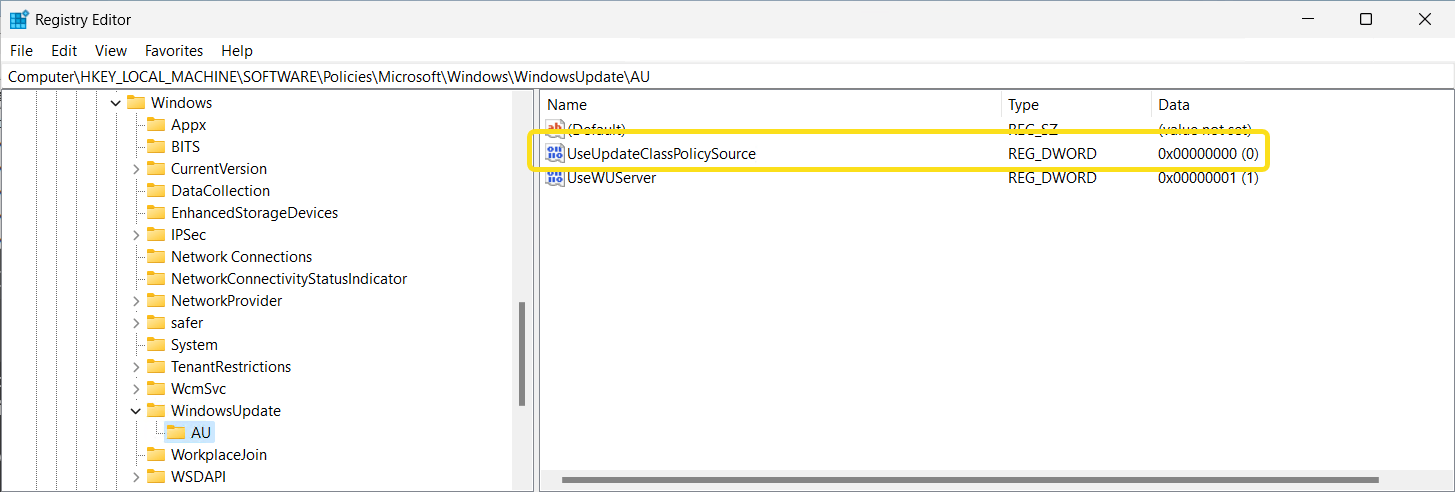Select the WcmSvc folder icon
This screenshot has height=492, width=1455.
(156, 389)
